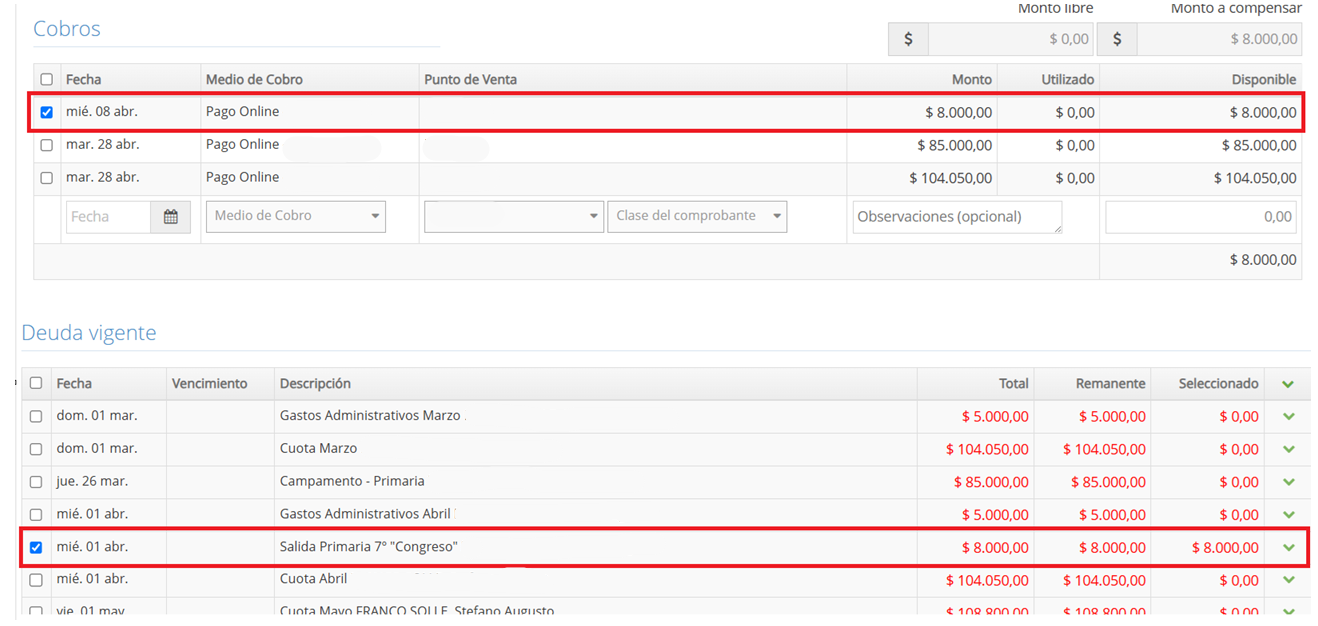Click the Cobros section heading
This screenshot has height=626, width=1318.
(67, 28)
